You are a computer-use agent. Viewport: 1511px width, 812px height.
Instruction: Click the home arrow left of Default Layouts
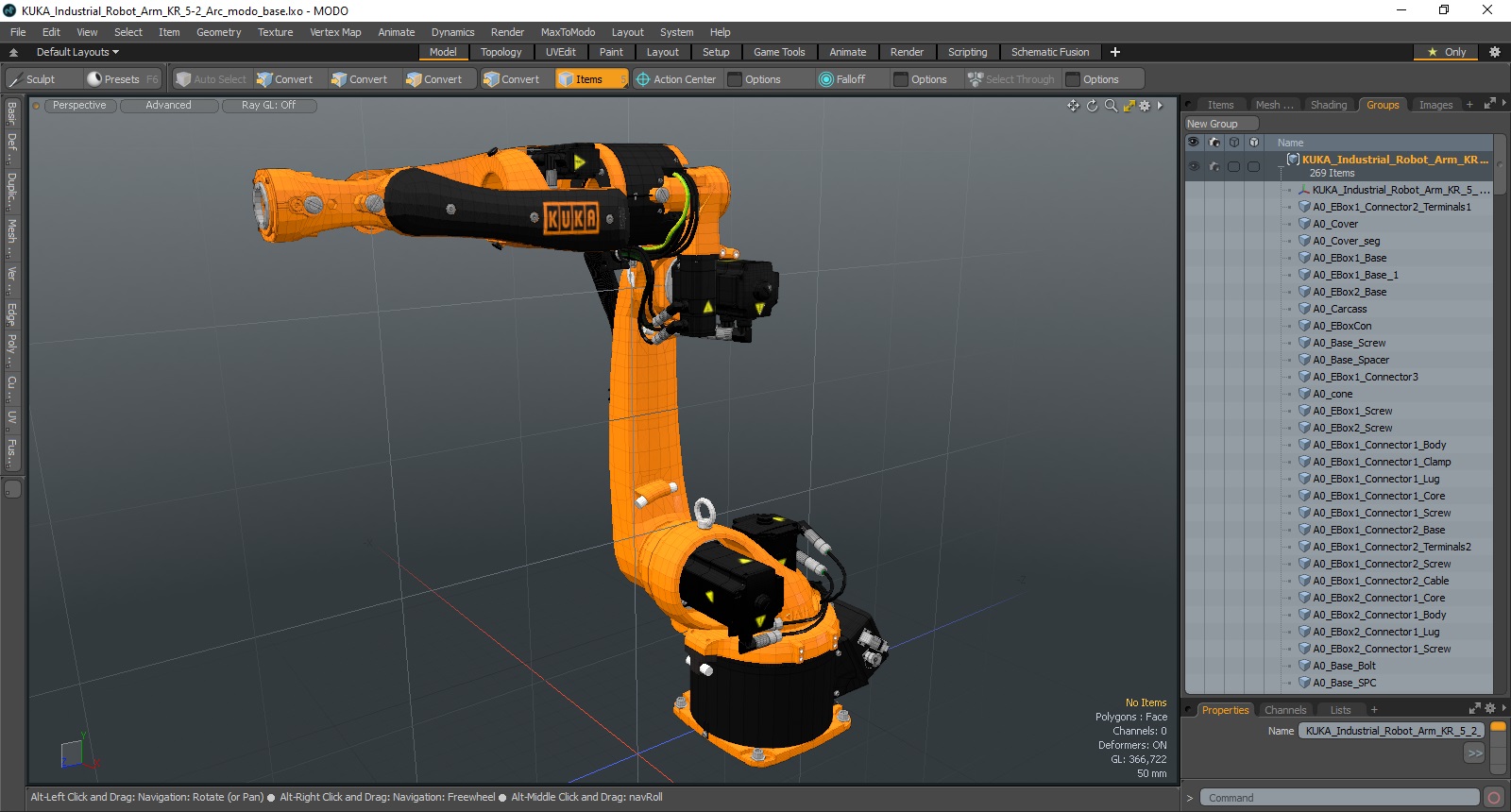(x=13, y=52)
